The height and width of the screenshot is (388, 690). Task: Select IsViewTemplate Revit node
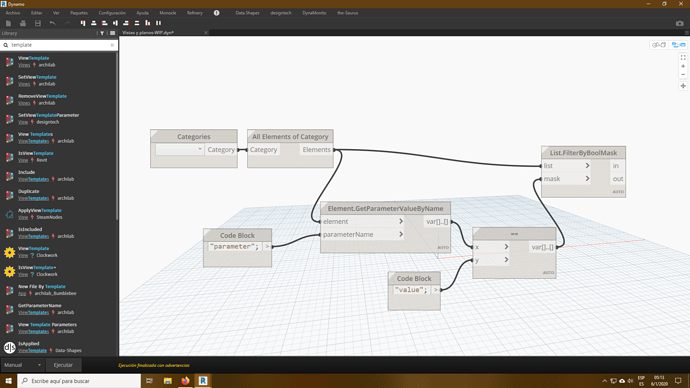[x=36, y=153]
